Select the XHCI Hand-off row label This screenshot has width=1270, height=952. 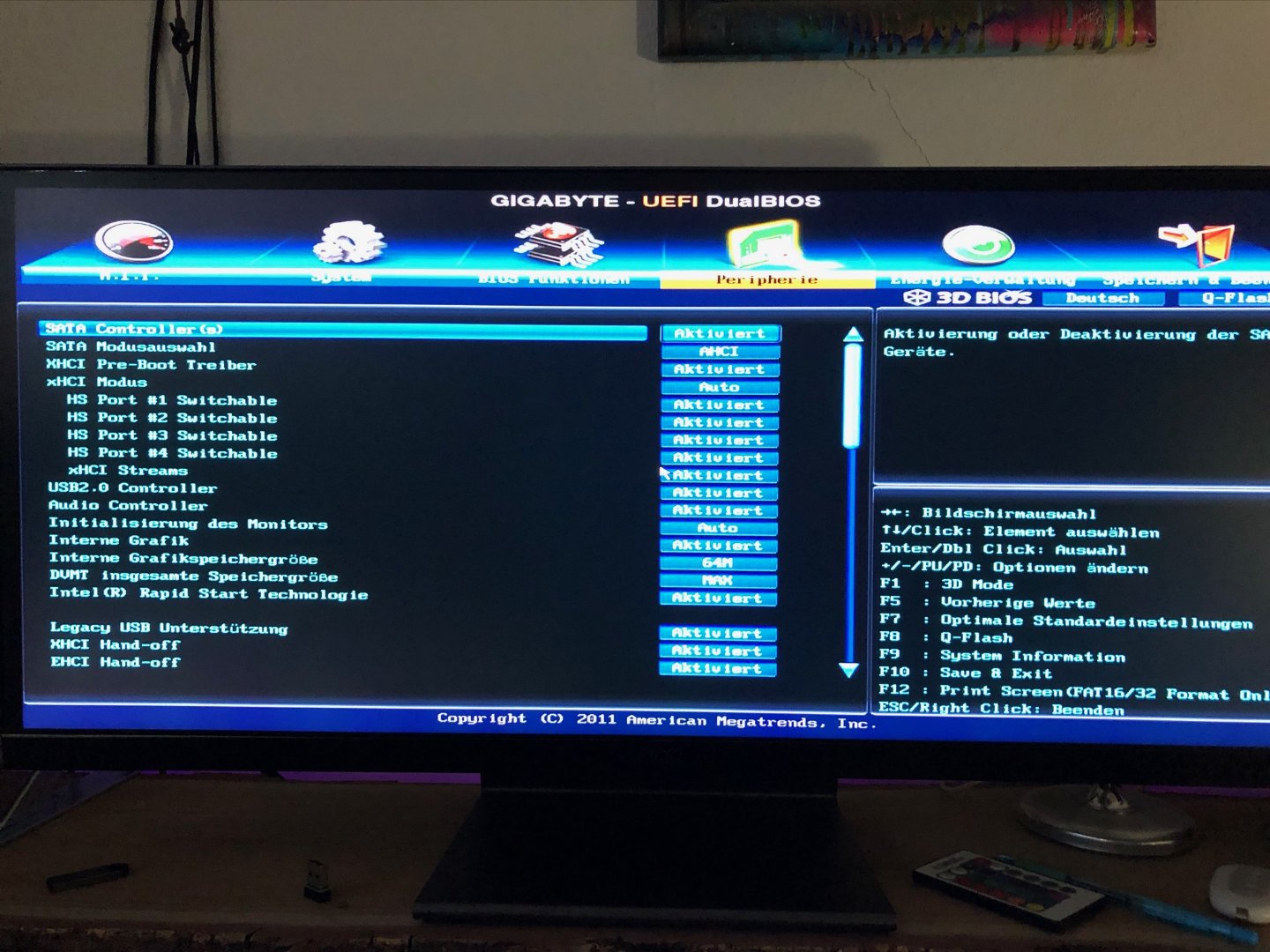click(116, 644)
